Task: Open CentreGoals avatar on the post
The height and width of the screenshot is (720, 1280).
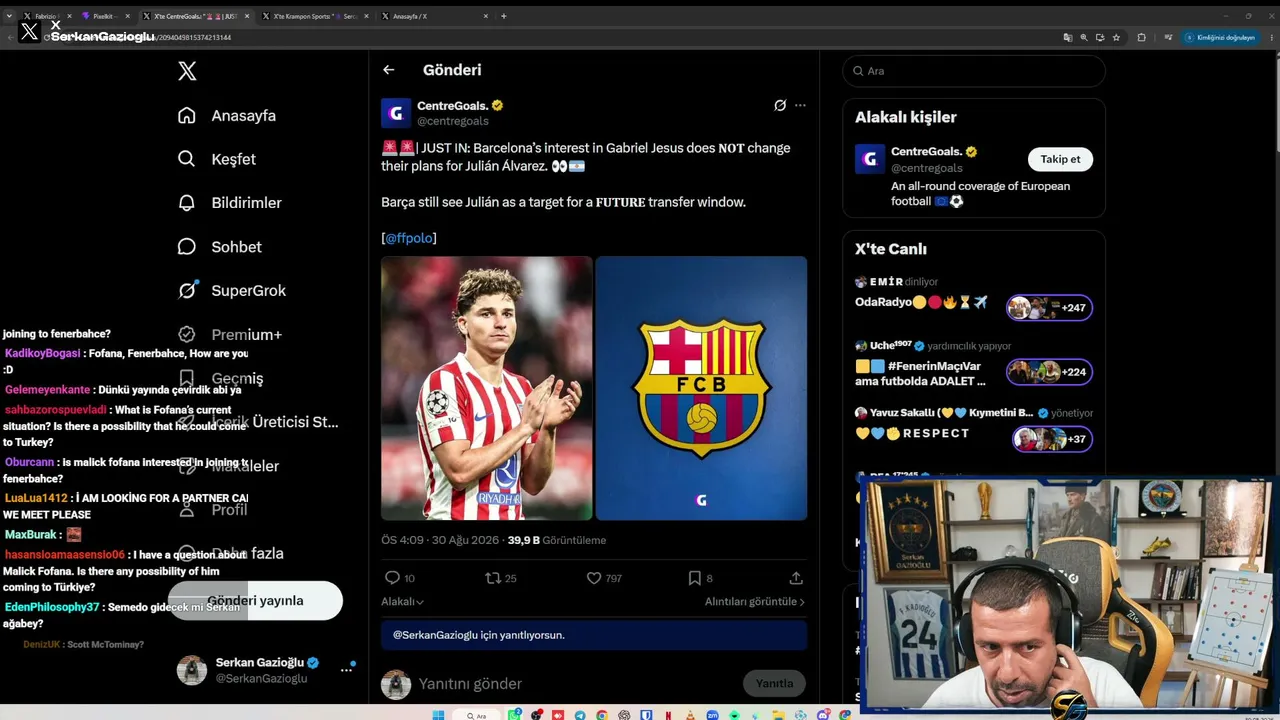Action: (396, 113)
